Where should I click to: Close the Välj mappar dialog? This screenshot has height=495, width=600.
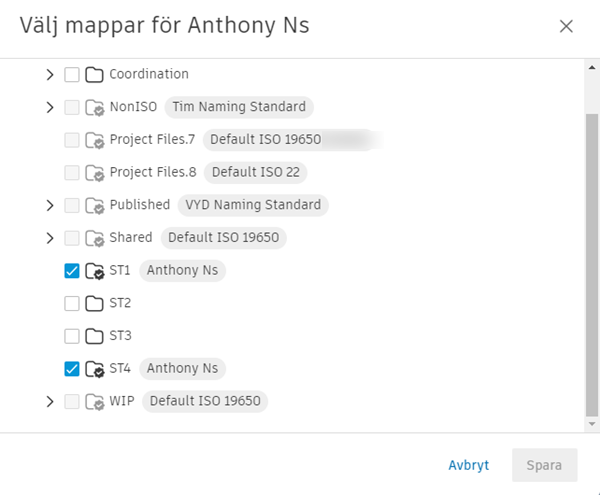(566, 27)
